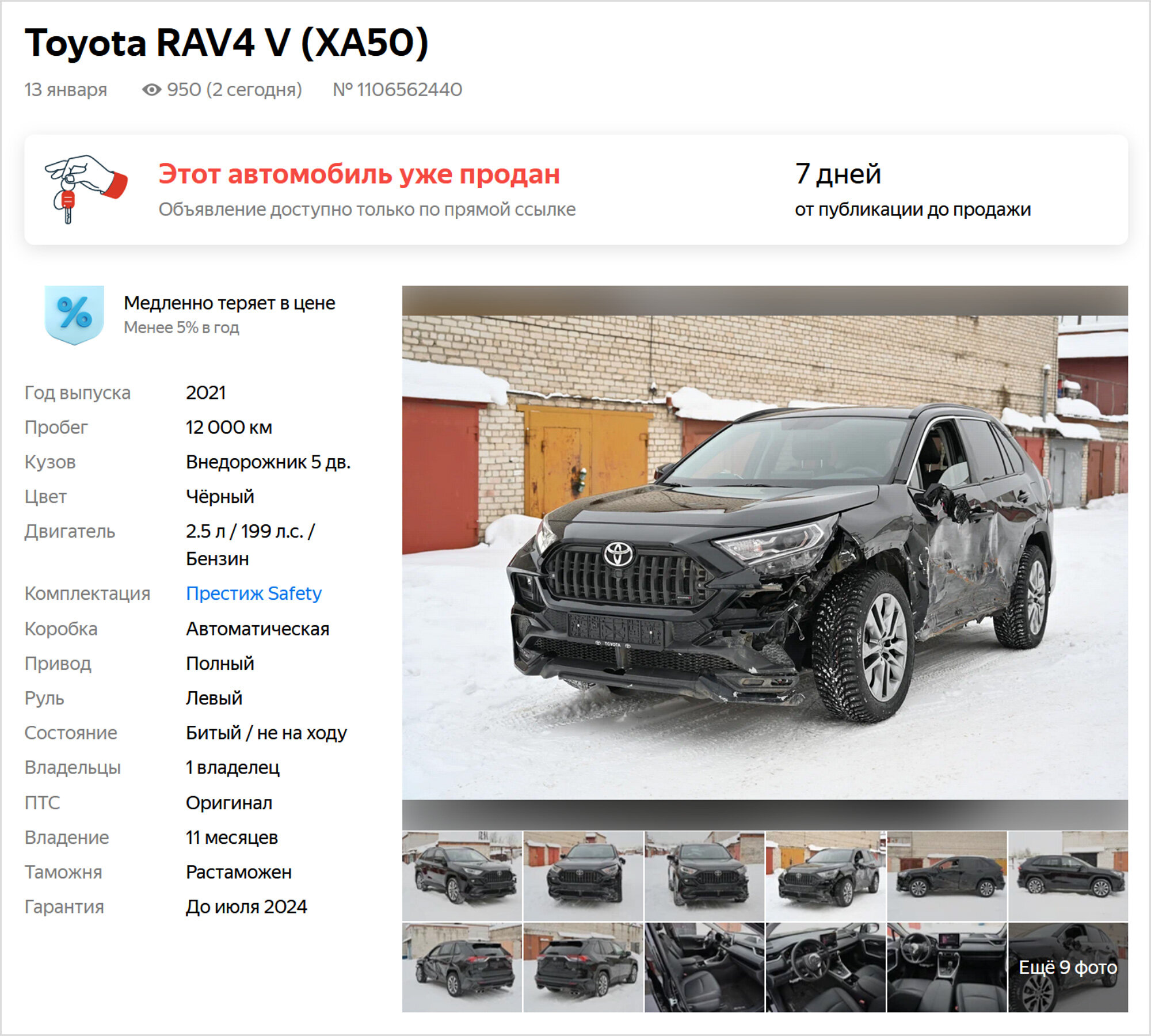Open the first thumbnail in the bottom row
The height and width of the screenshot is (1036, 1151).
(x=462, y=967)
